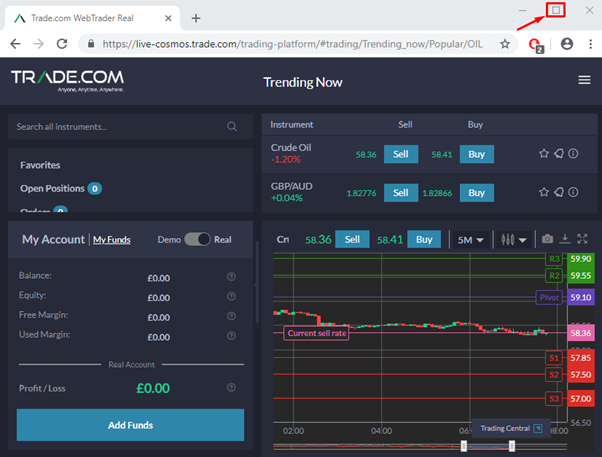Open the Open Positions list
This screenshot has width=602, height=457.
(52, 189)
